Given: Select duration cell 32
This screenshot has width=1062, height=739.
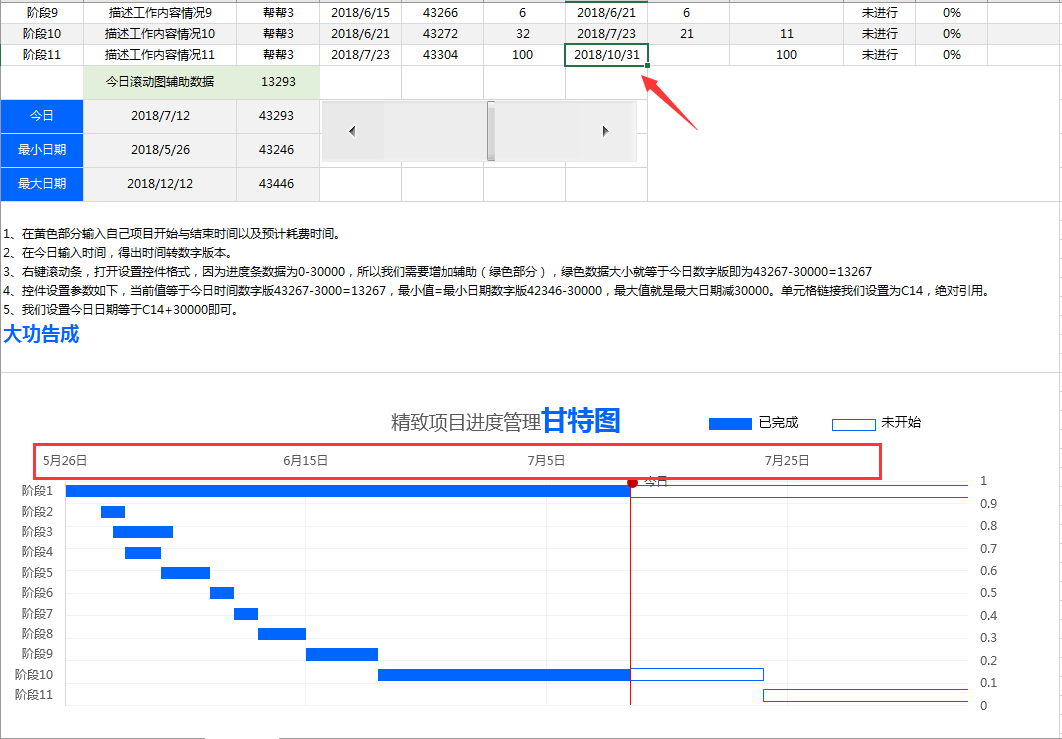Looking at the screenshot, I should click(x=523, y=34).
